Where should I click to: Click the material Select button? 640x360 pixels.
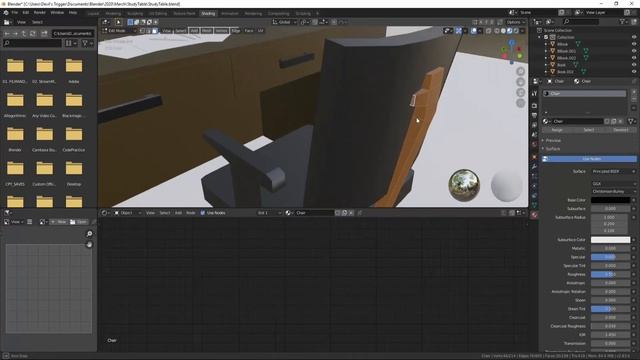point(589,130)
